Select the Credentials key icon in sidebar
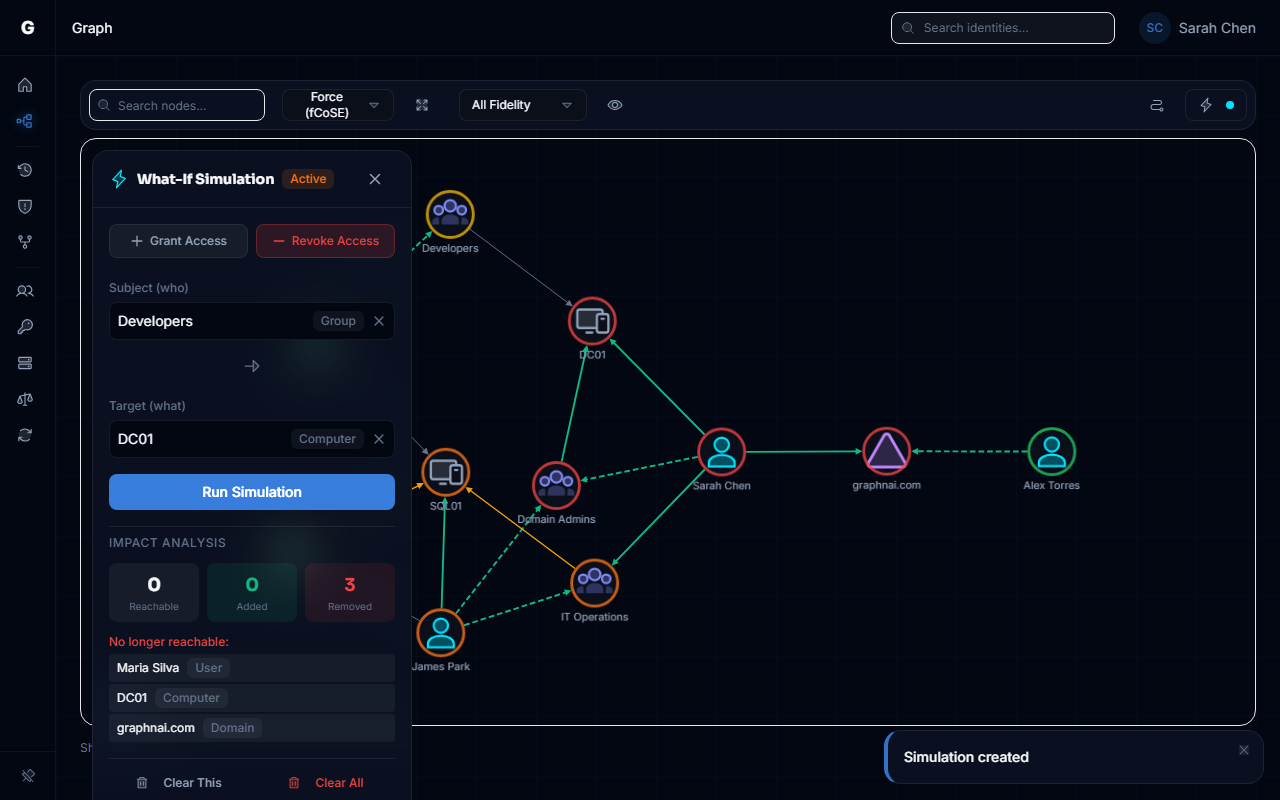 pyautogui.click(x=25, y=326)
